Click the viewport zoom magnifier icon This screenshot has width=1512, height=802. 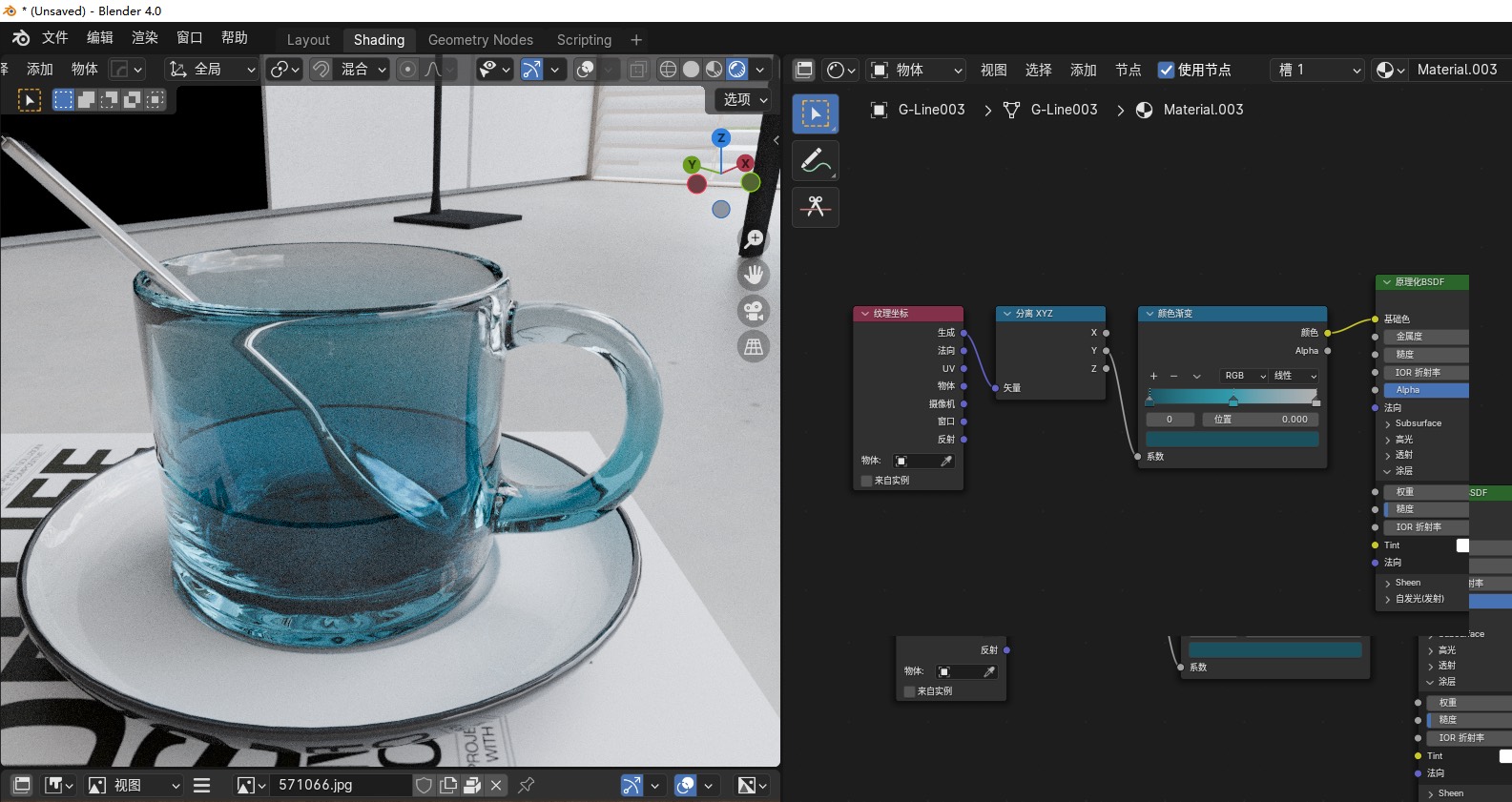pyautogui.click(x=754, y=238)
